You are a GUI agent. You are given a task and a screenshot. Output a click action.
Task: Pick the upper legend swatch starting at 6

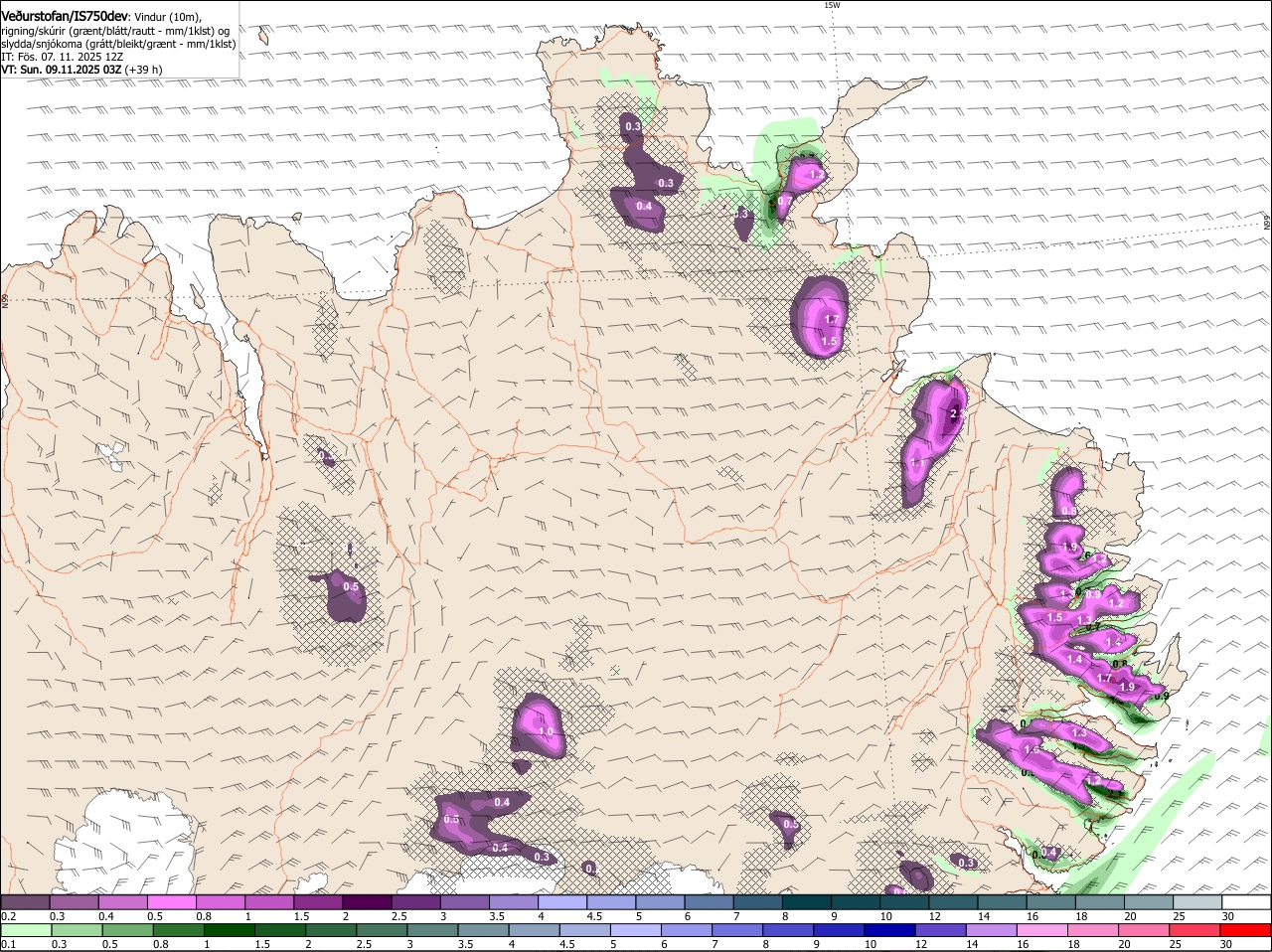(709, 901)
